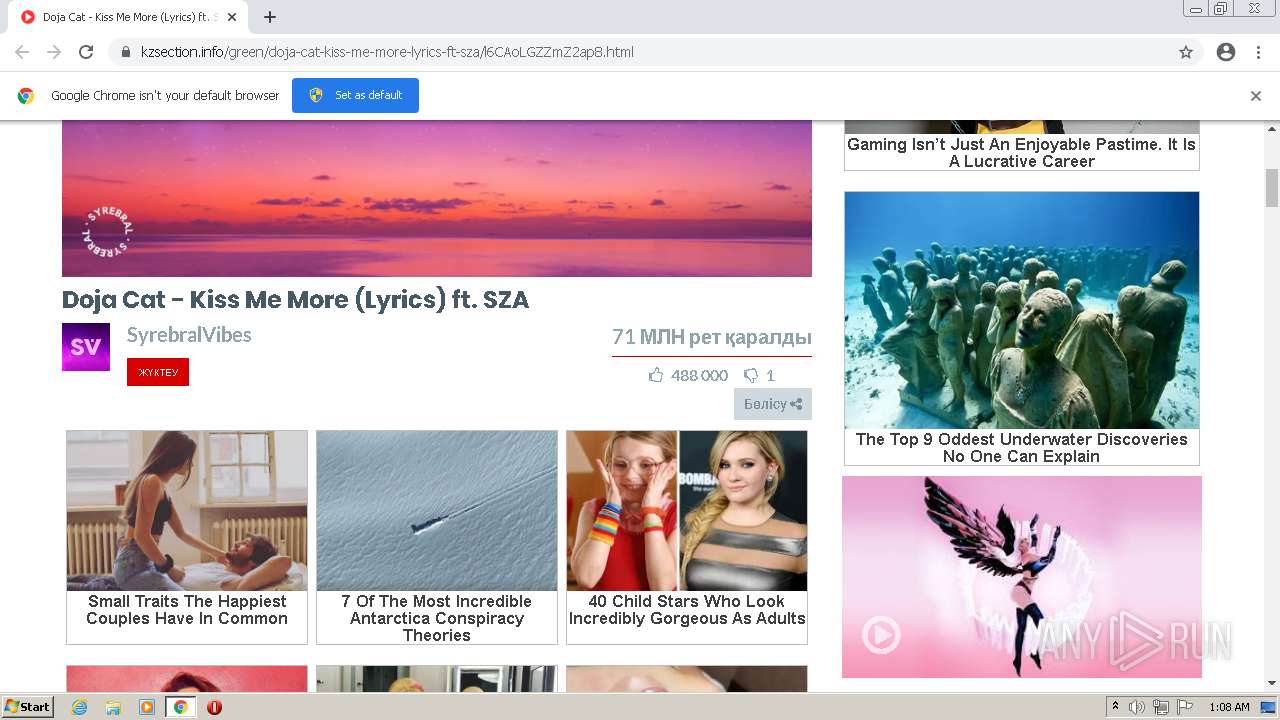Screen dimensions: 1280x720
Task: Open Antarctica Conspiracy Theories thumbnail
Action: point(437,511)
